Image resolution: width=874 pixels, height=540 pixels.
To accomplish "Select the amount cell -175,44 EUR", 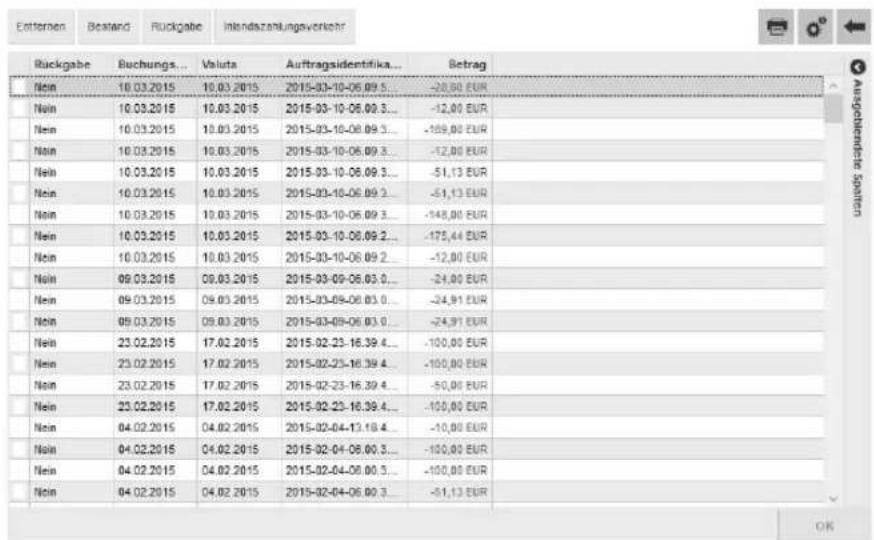I will click(455, 236).
